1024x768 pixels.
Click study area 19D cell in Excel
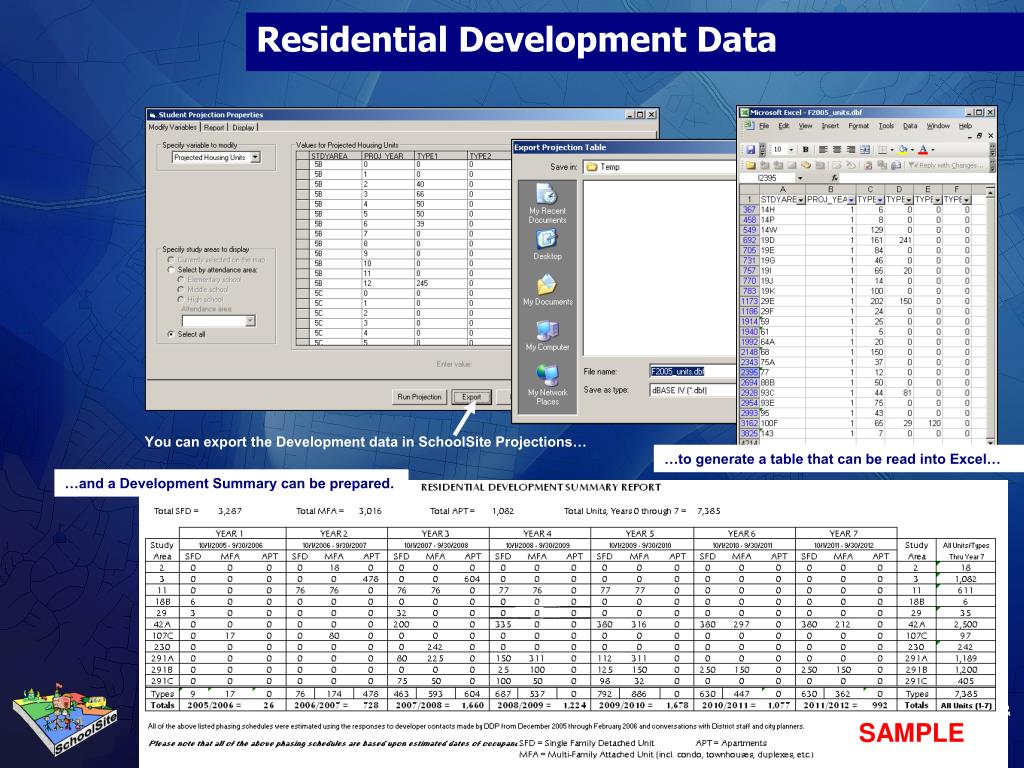click(782, 240)
